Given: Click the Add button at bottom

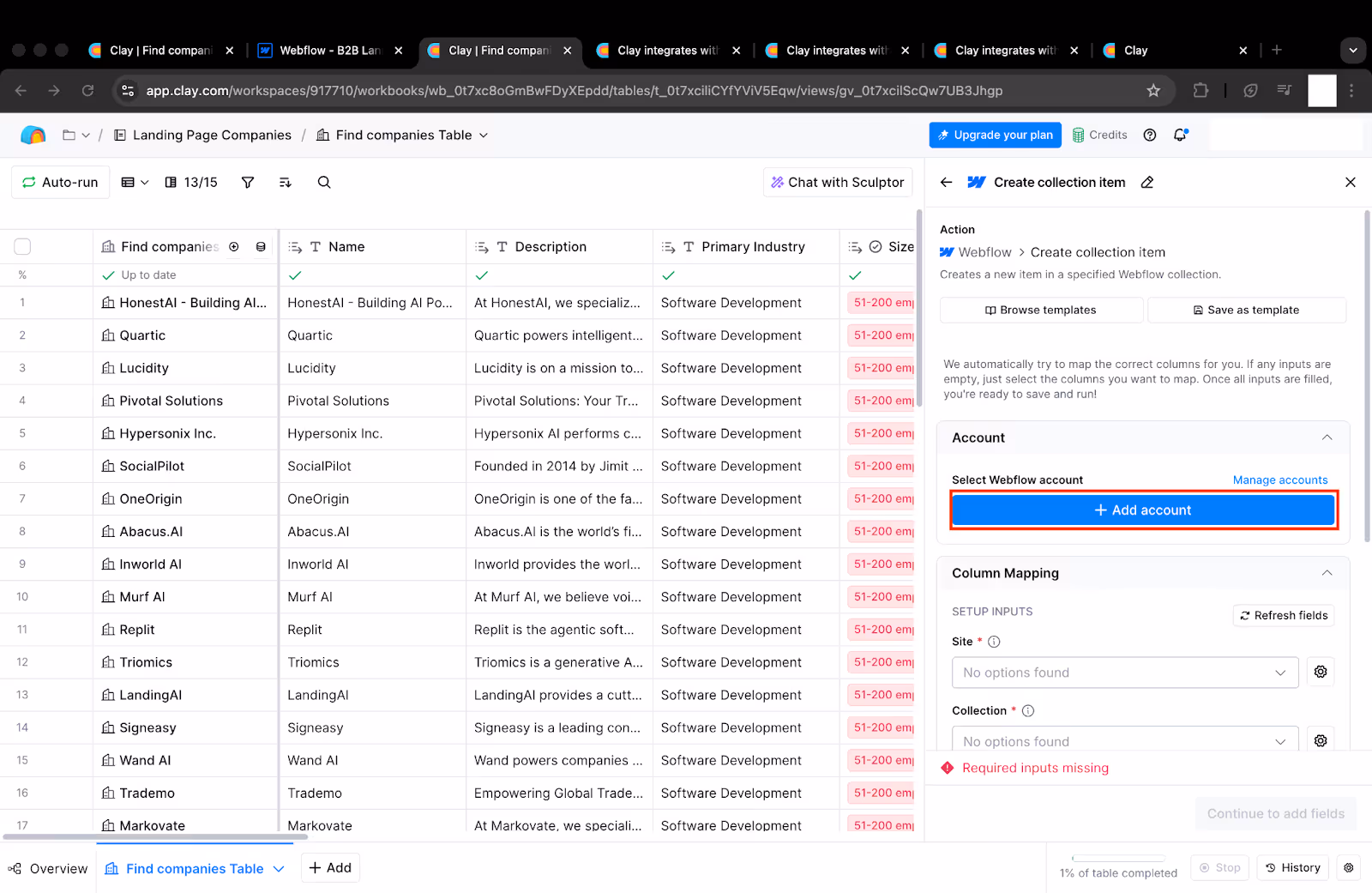Looking at the screenshot, I should coord(330,867).
